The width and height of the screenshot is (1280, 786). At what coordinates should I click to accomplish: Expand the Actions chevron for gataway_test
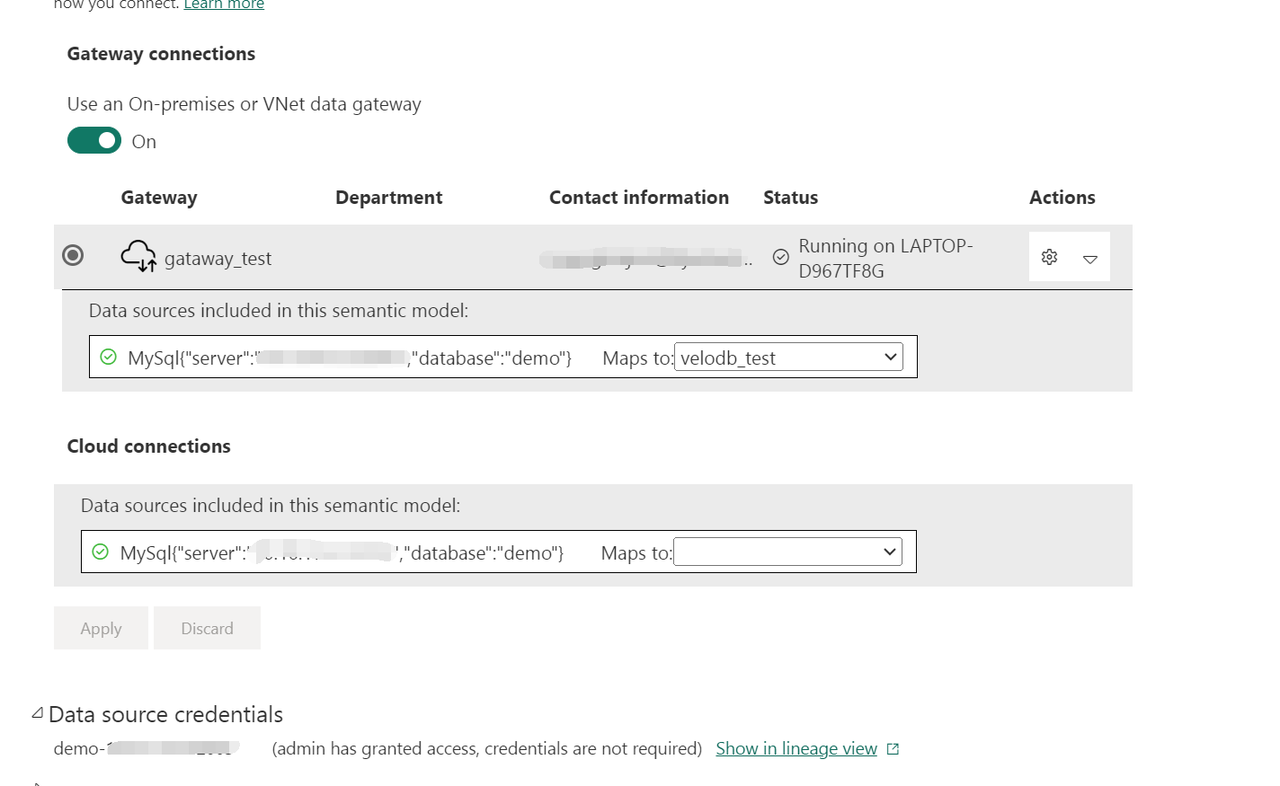click(1090, 259)
